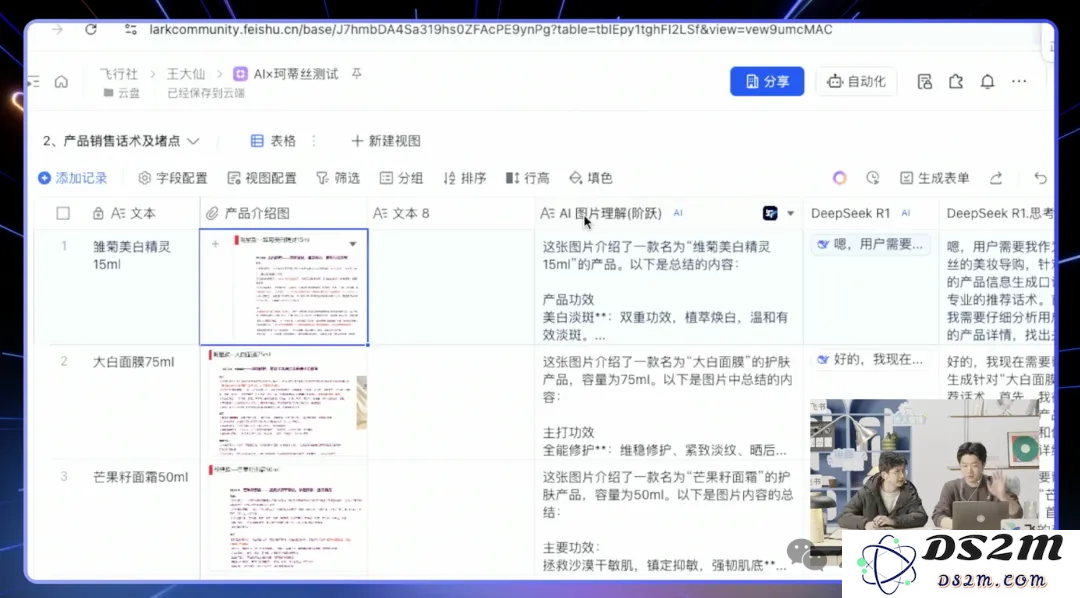Click 添加记录 to add record
Image resolution: width=1080 pixels, height=598 pixels.
point(72,178)
